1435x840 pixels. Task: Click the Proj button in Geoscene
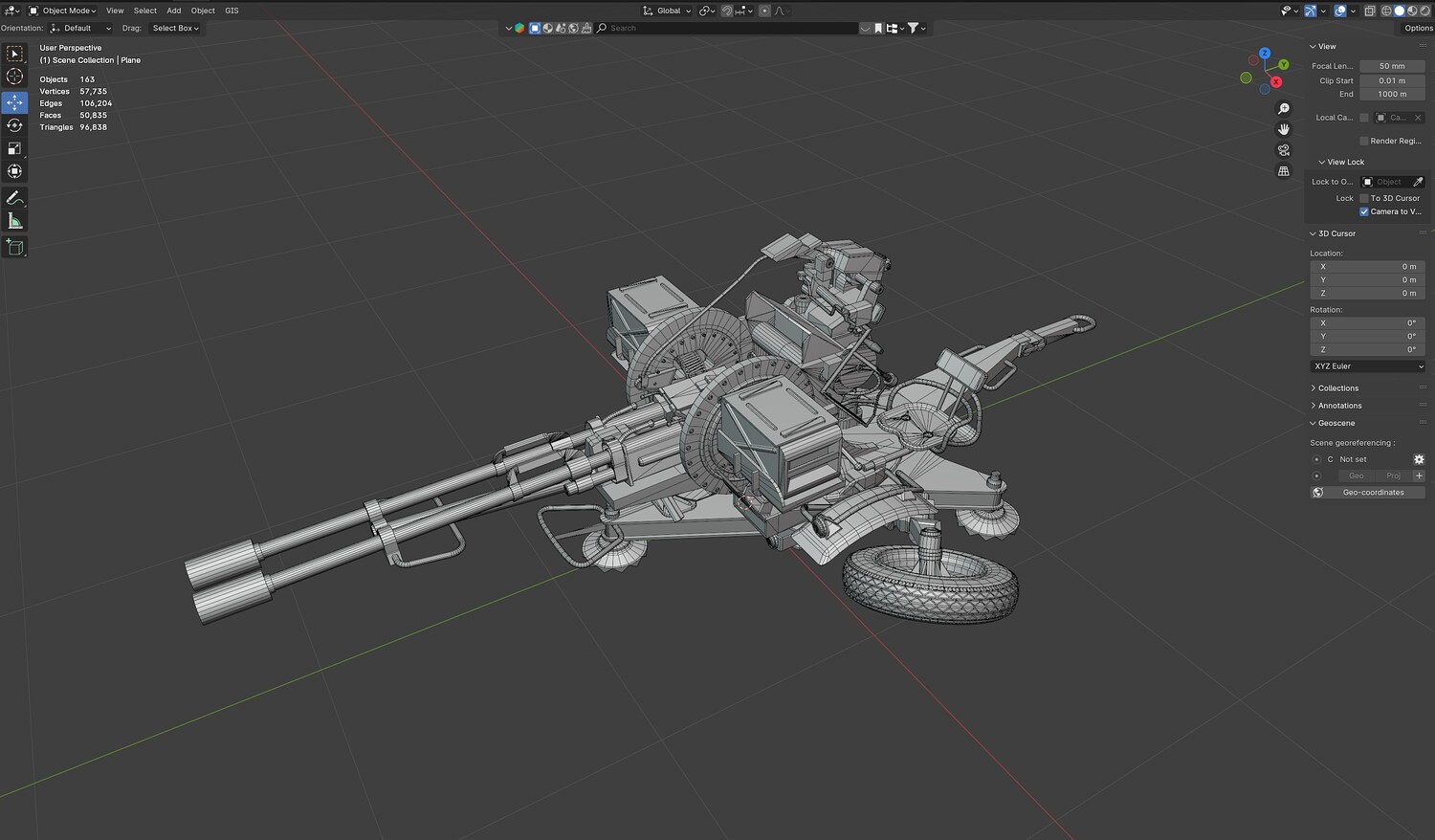[x=1394, y=475]
